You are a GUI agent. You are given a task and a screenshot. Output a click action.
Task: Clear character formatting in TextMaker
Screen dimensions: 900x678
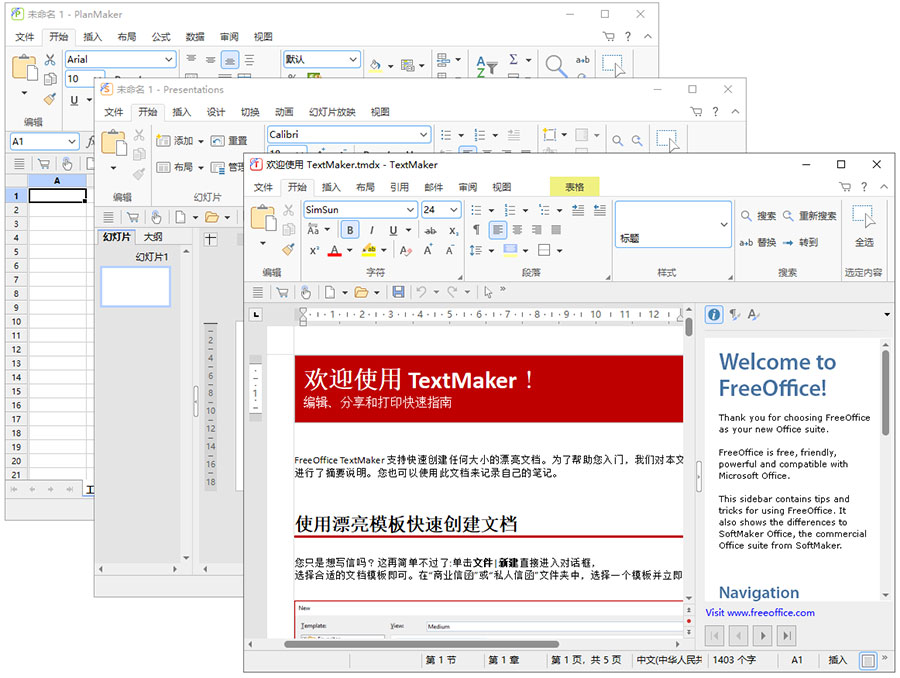tap(406, 250)
